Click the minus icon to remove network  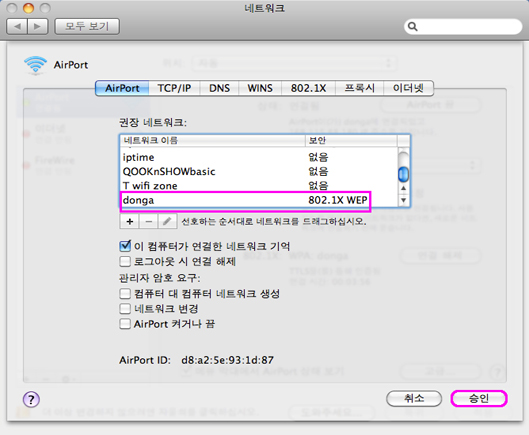pos(148,222)
